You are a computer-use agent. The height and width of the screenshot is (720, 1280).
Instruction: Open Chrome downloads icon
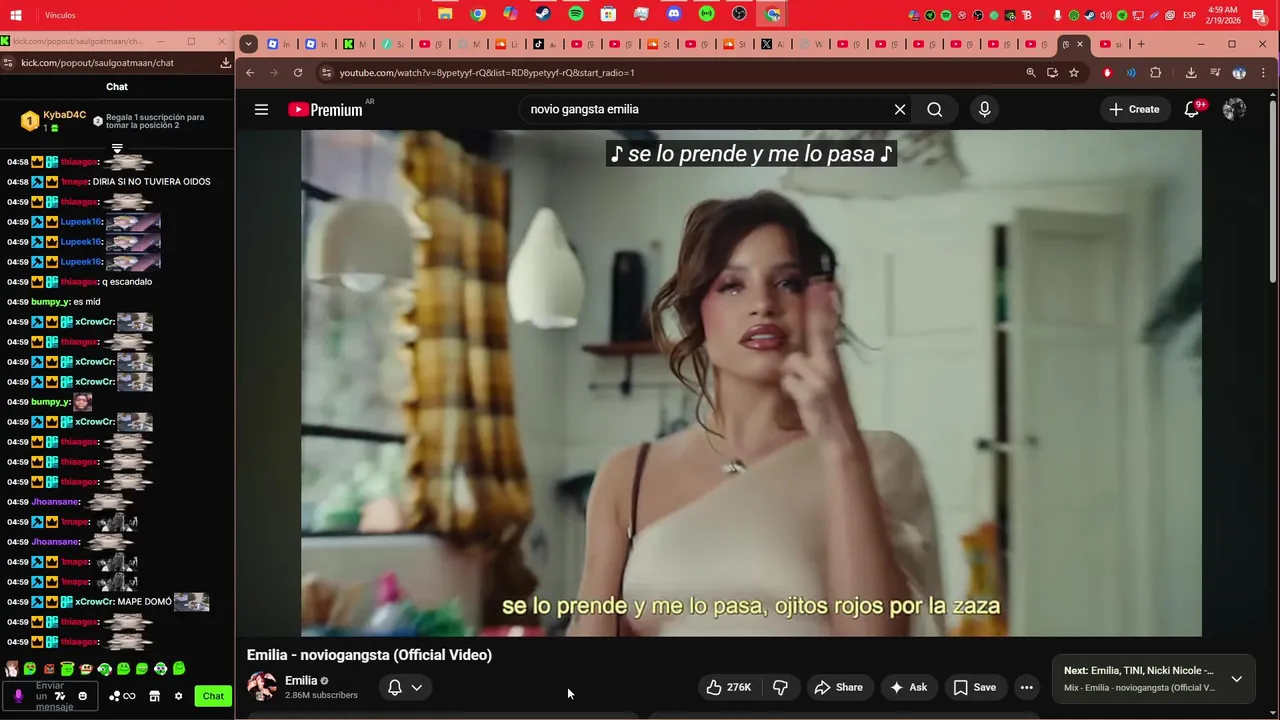(x=1191, y=73)
